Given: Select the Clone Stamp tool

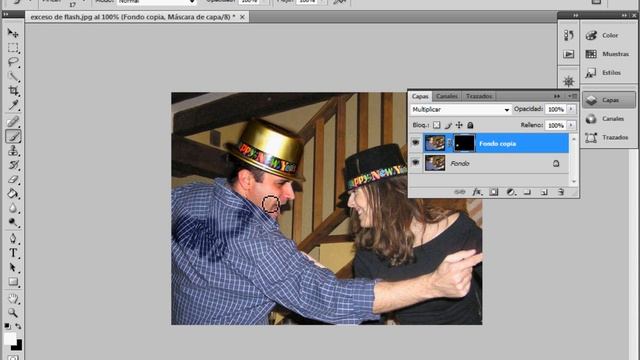Looking at the screenshot, I should (13, 151).
